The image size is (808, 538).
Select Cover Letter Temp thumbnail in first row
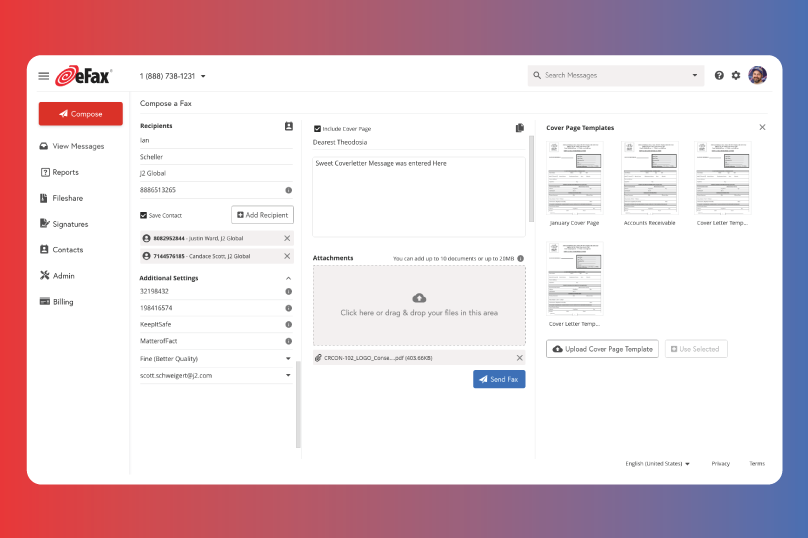[x=723, y=178]
